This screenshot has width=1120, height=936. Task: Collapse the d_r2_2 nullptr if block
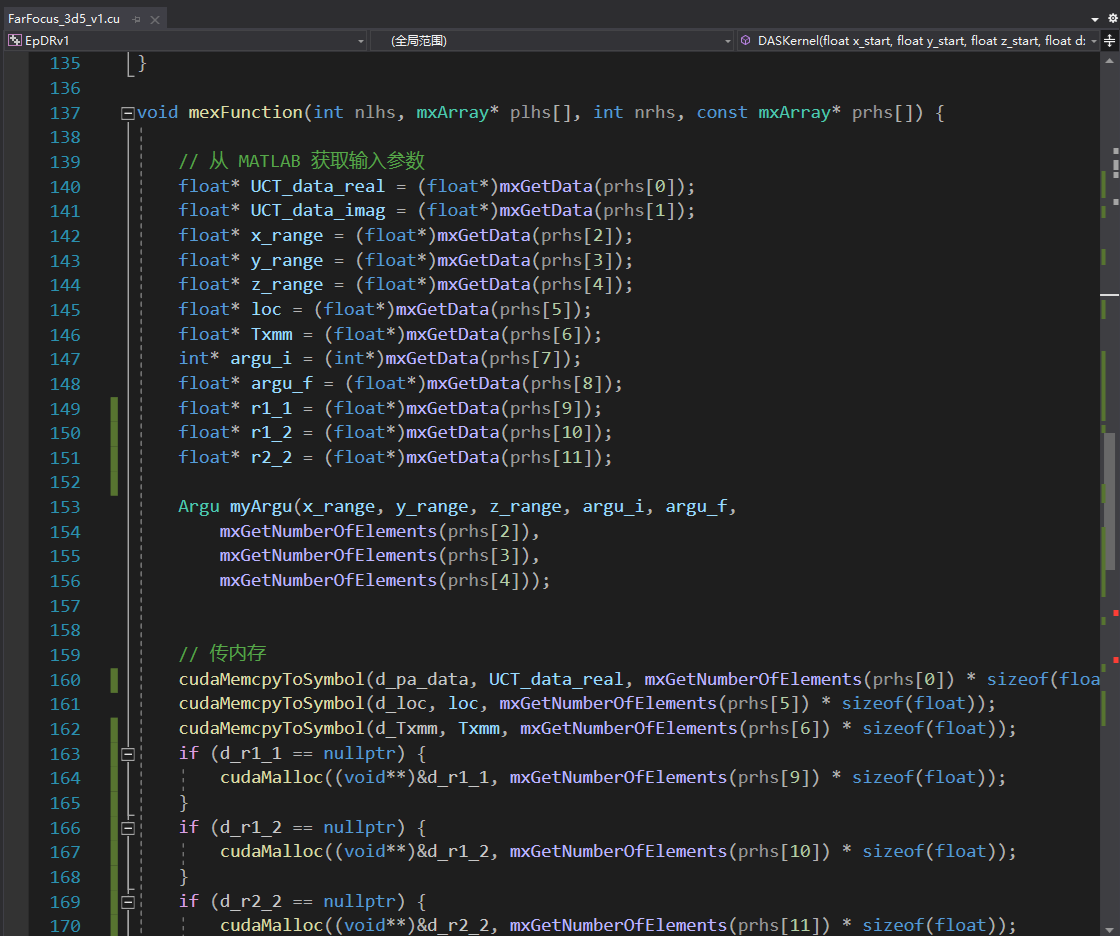pyautogui.click(x=128, y=902)
